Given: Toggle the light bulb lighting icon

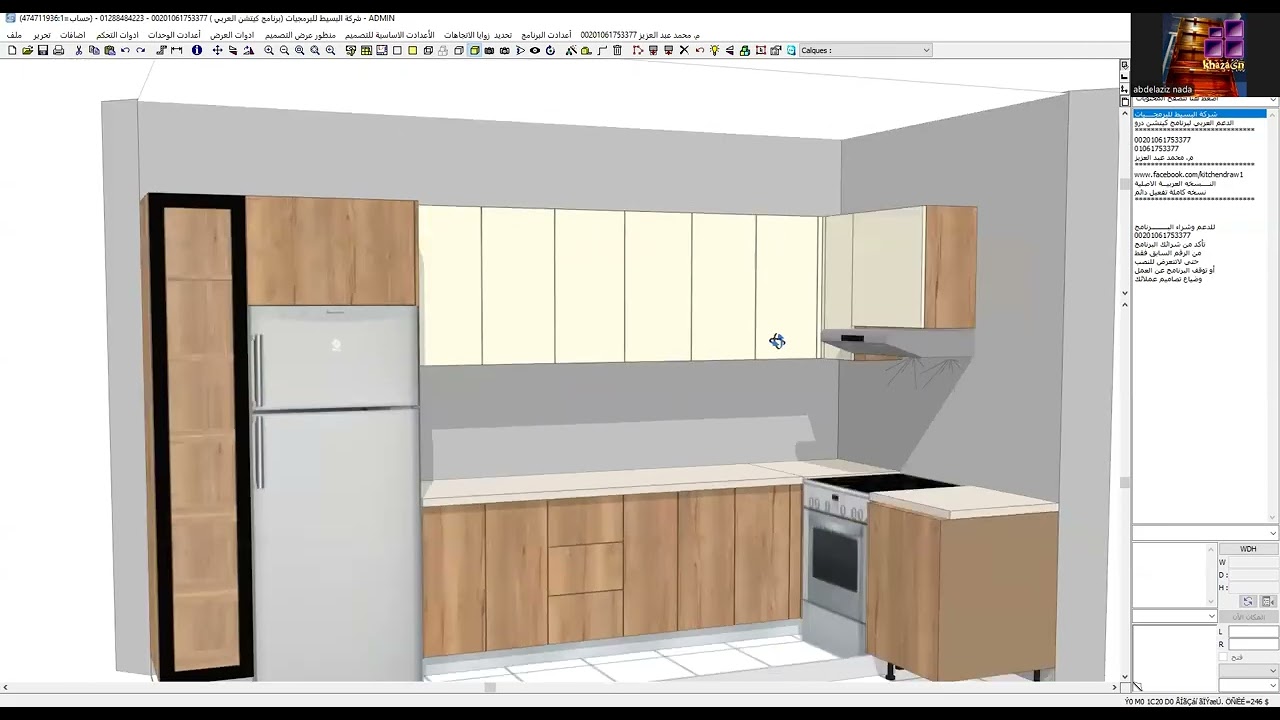Looking at the screenshot, I should 714,50.
